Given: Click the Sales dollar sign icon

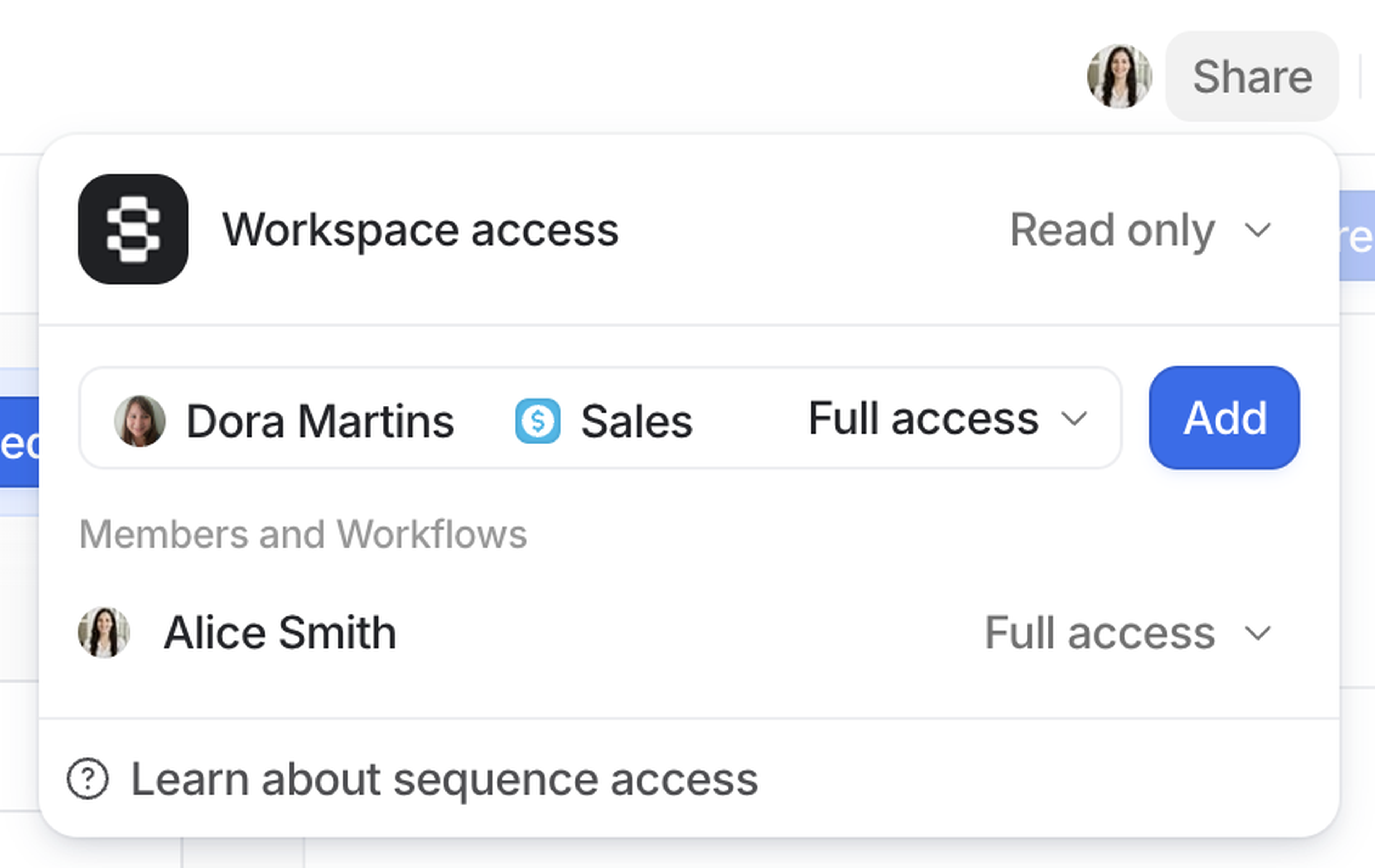Looking at the screenshot, I should pyautogui.click(x=537, y=421).
